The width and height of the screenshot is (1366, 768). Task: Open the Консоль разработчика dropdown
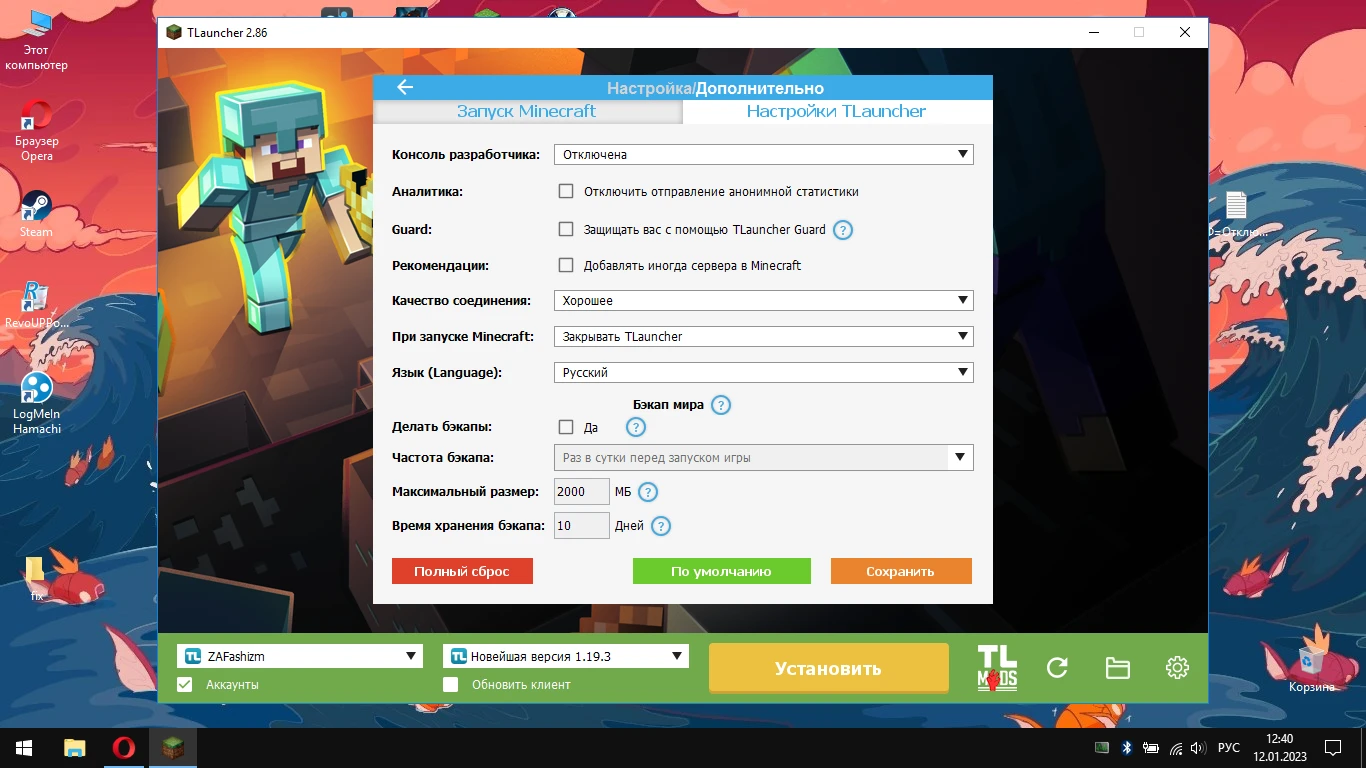point(763,154)
